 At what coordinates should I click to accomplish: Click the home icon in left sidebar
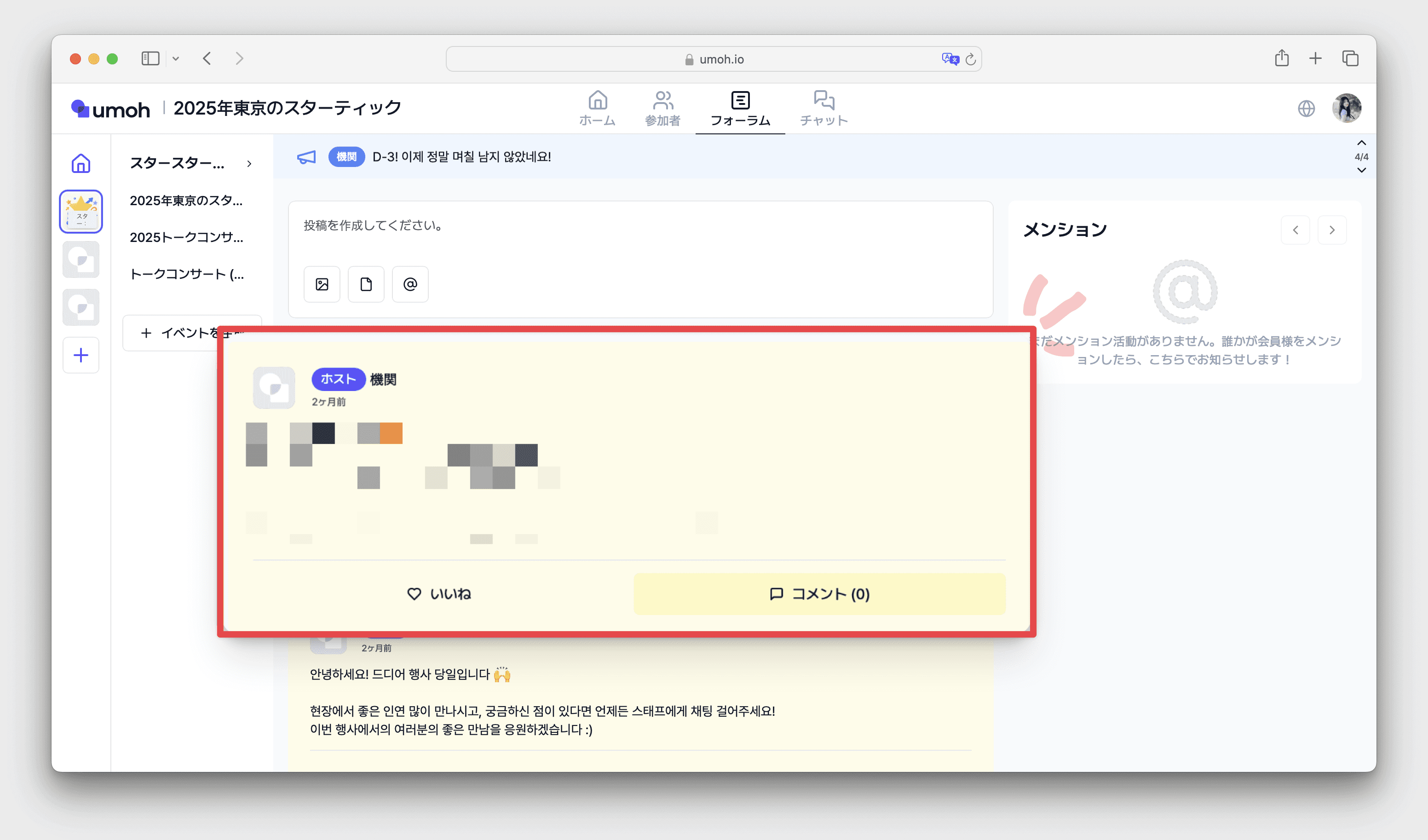click(x=81, y=164)
